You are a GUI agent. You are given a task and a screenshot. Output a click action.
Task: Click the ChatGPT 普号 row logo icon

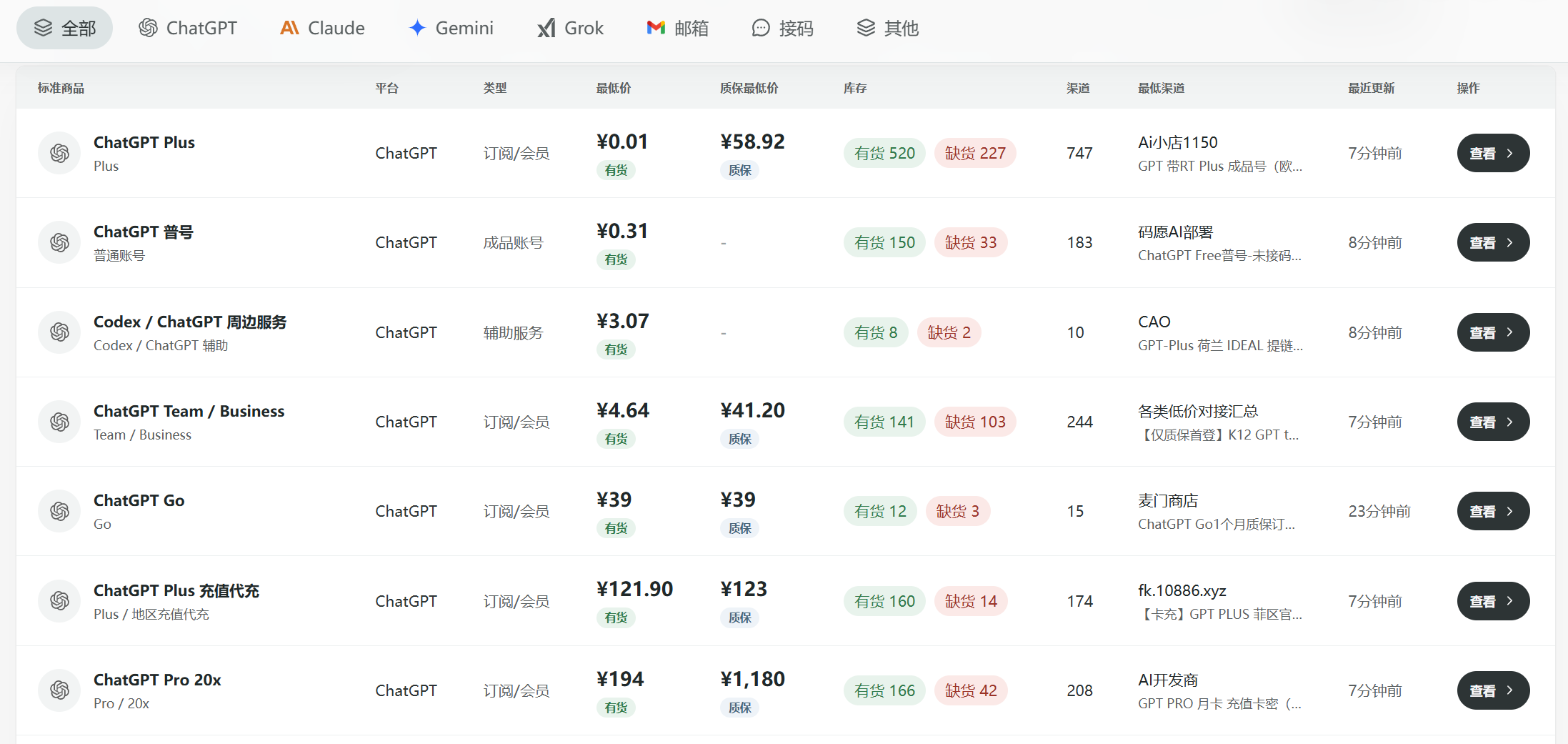point(59,242)
